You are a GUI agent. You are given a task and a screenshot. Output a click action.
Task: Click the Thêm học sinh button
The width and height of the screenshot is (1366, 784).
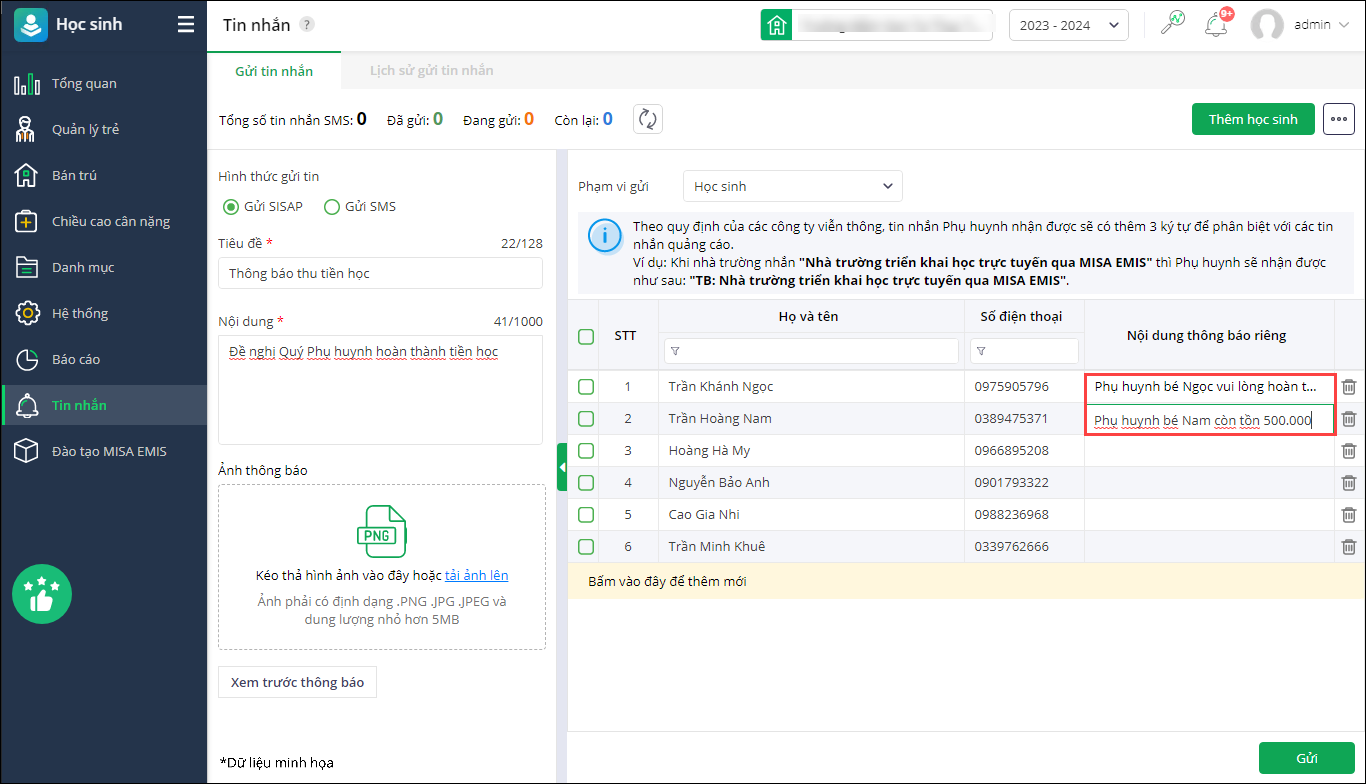point(1252,119)
